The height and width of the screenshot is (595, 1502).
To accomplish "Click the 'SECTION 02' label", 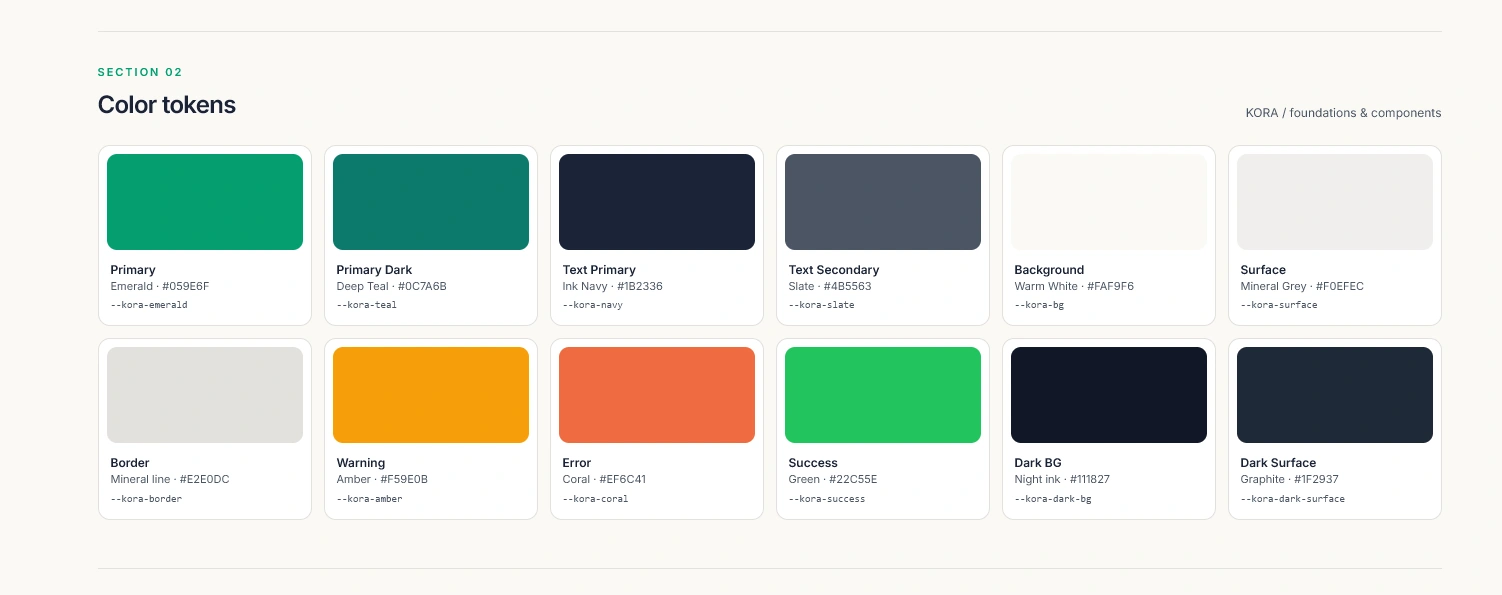I will pyautogui.click(x=140, y=72).
